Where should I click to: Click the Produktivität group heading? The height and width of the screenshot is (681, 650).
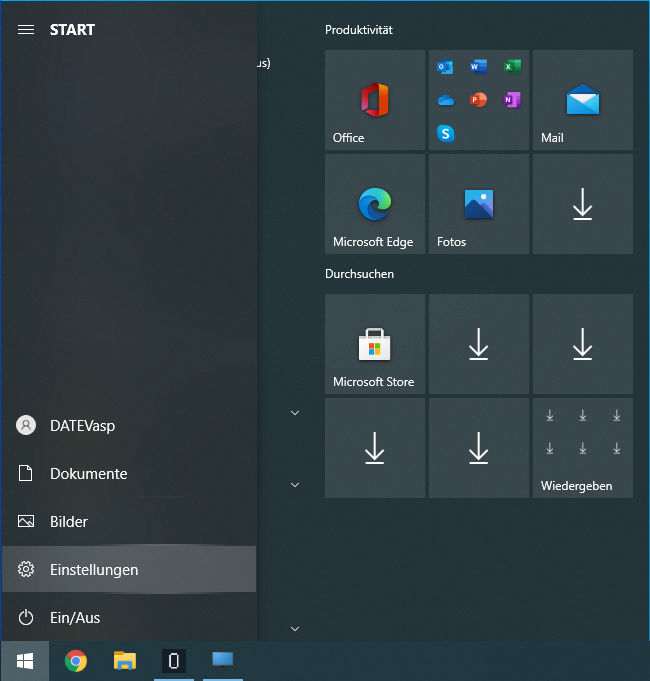point(359,30)
